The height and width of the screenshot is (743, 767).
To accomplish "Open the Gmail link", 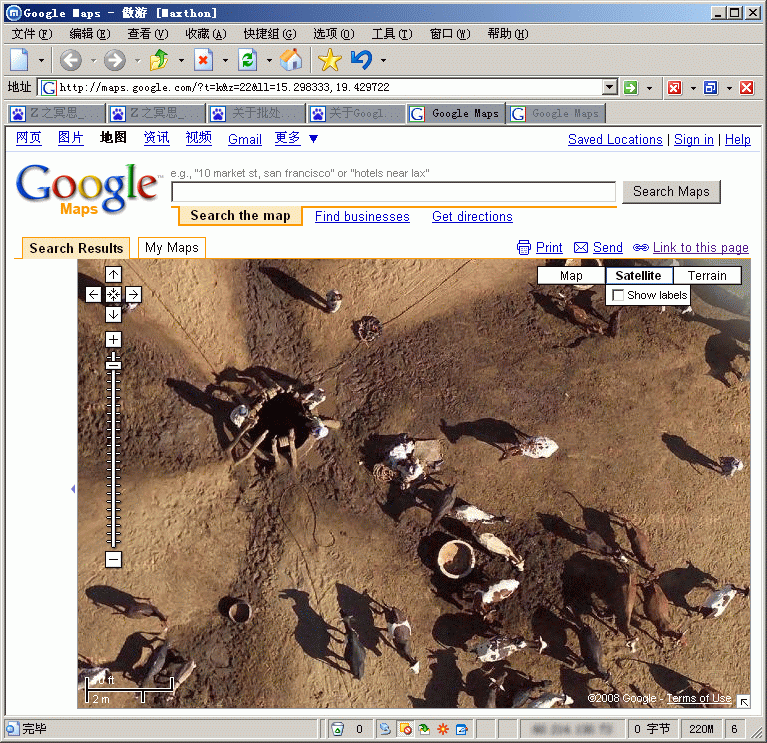I will (245, 139).
